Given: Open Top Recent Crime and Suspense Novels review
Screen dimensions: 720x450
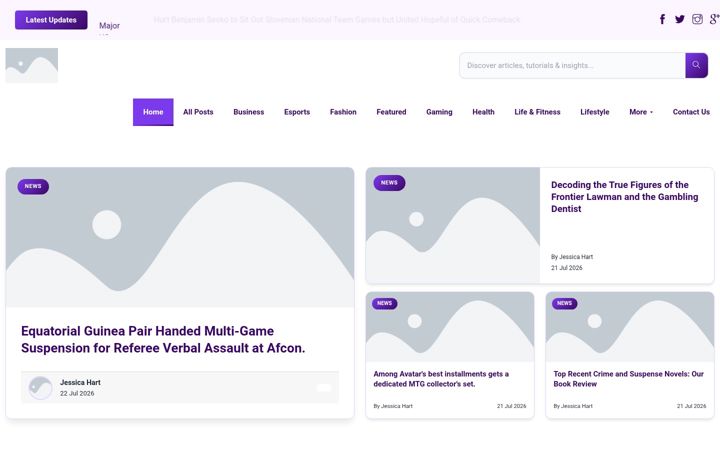Looking at the screenshot, I should pos(628,379).
